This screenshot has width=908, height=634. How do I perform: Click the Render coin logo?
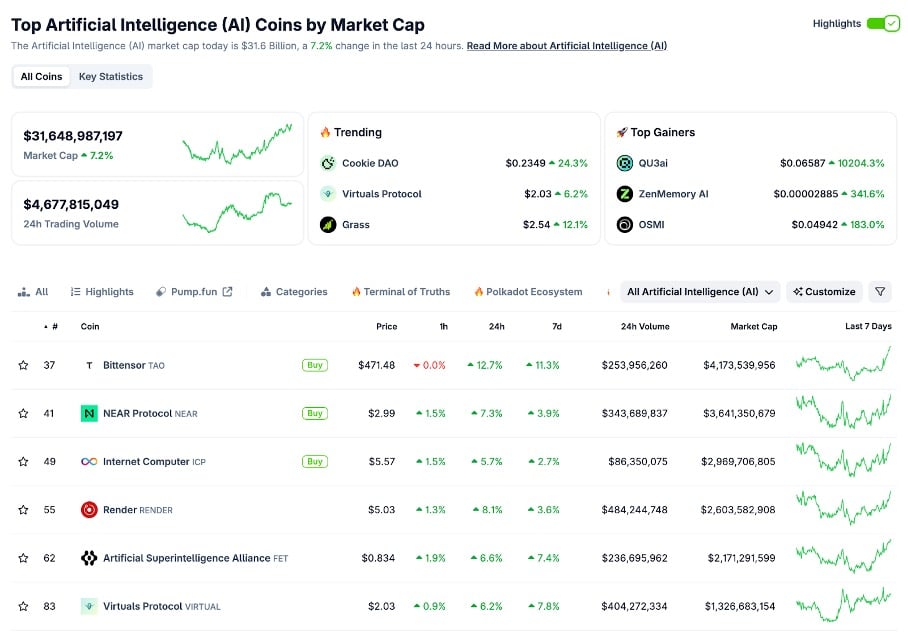click(x=89, y=510)
